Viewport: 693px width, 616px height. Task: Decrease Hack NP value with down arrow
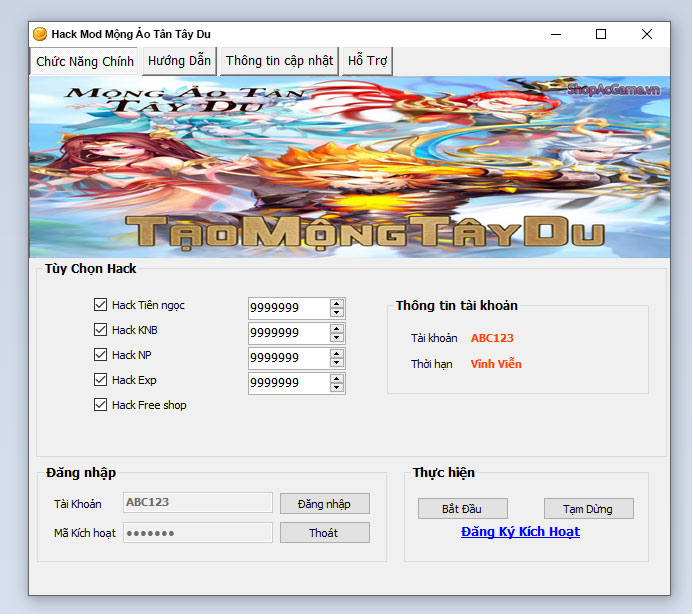pos(337,363)
